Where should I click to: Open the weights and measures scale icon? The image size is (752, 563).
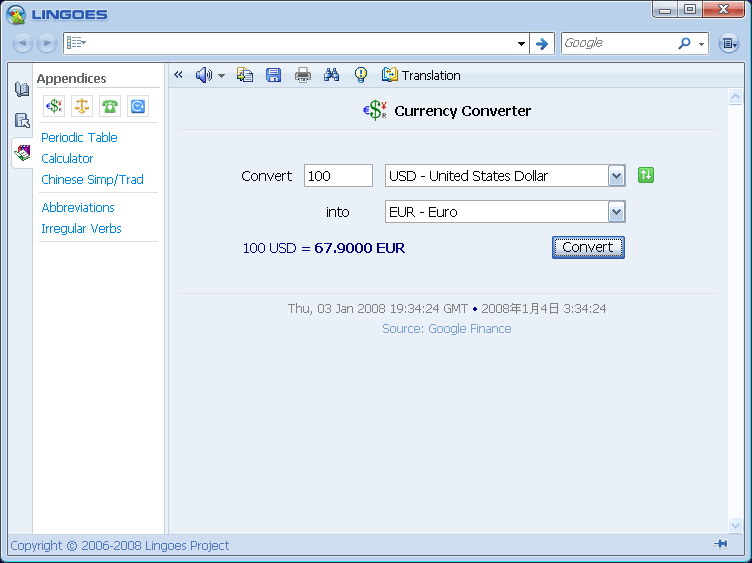click(82, 106)
